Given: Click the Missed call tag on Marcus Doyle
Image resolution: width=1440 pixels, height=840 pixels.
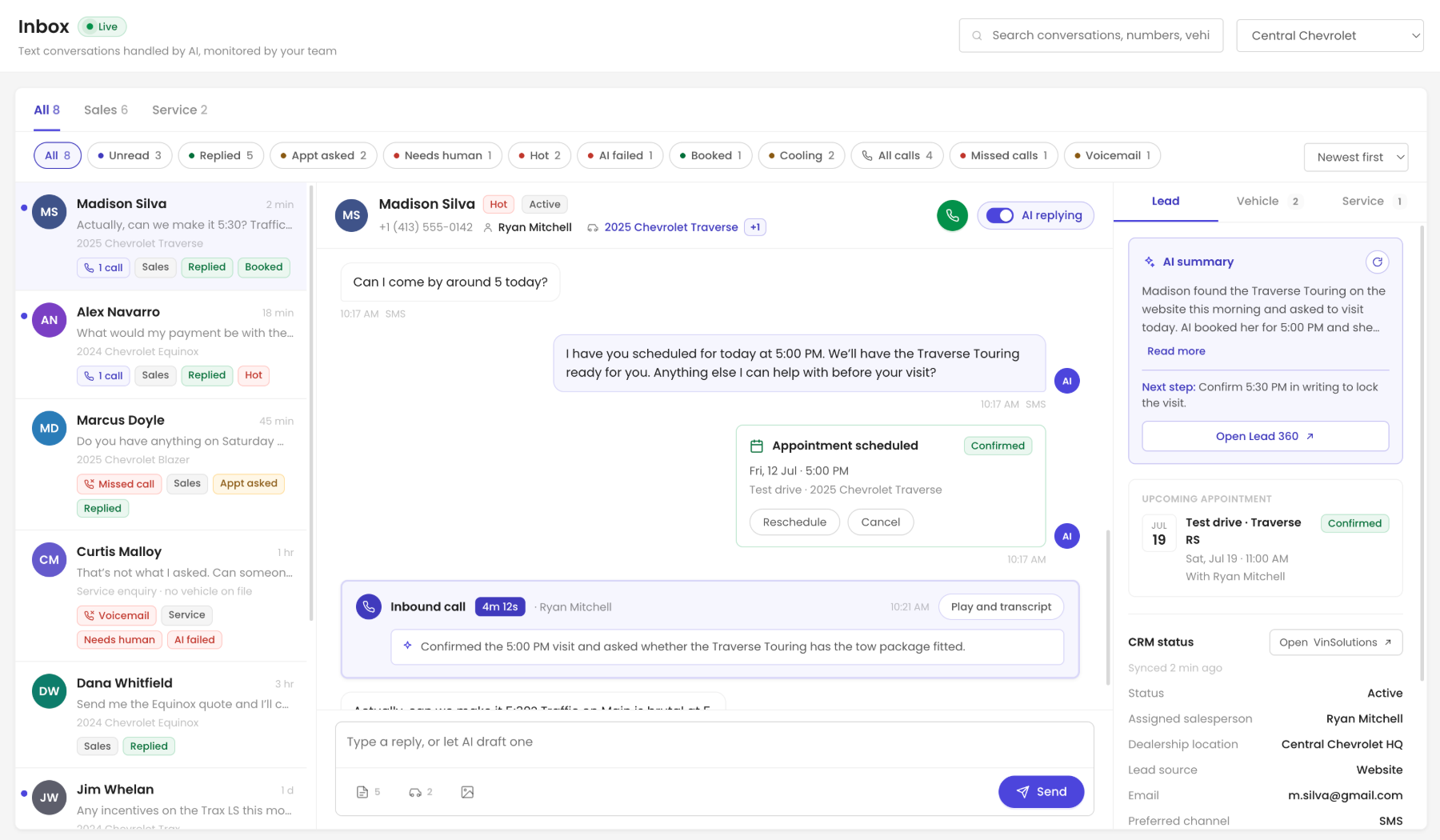Looking at the screenshot, I should click(119, 484).
